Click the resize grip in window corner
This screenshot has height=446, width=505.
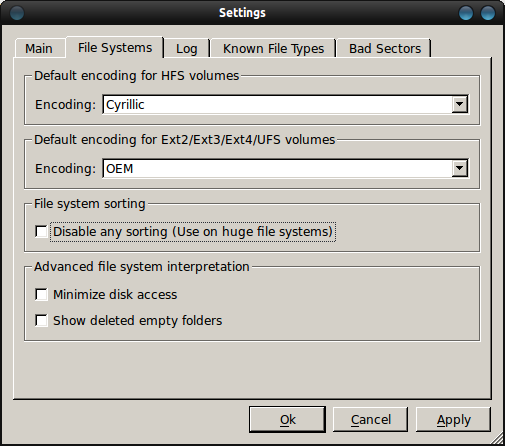[498, 439]
